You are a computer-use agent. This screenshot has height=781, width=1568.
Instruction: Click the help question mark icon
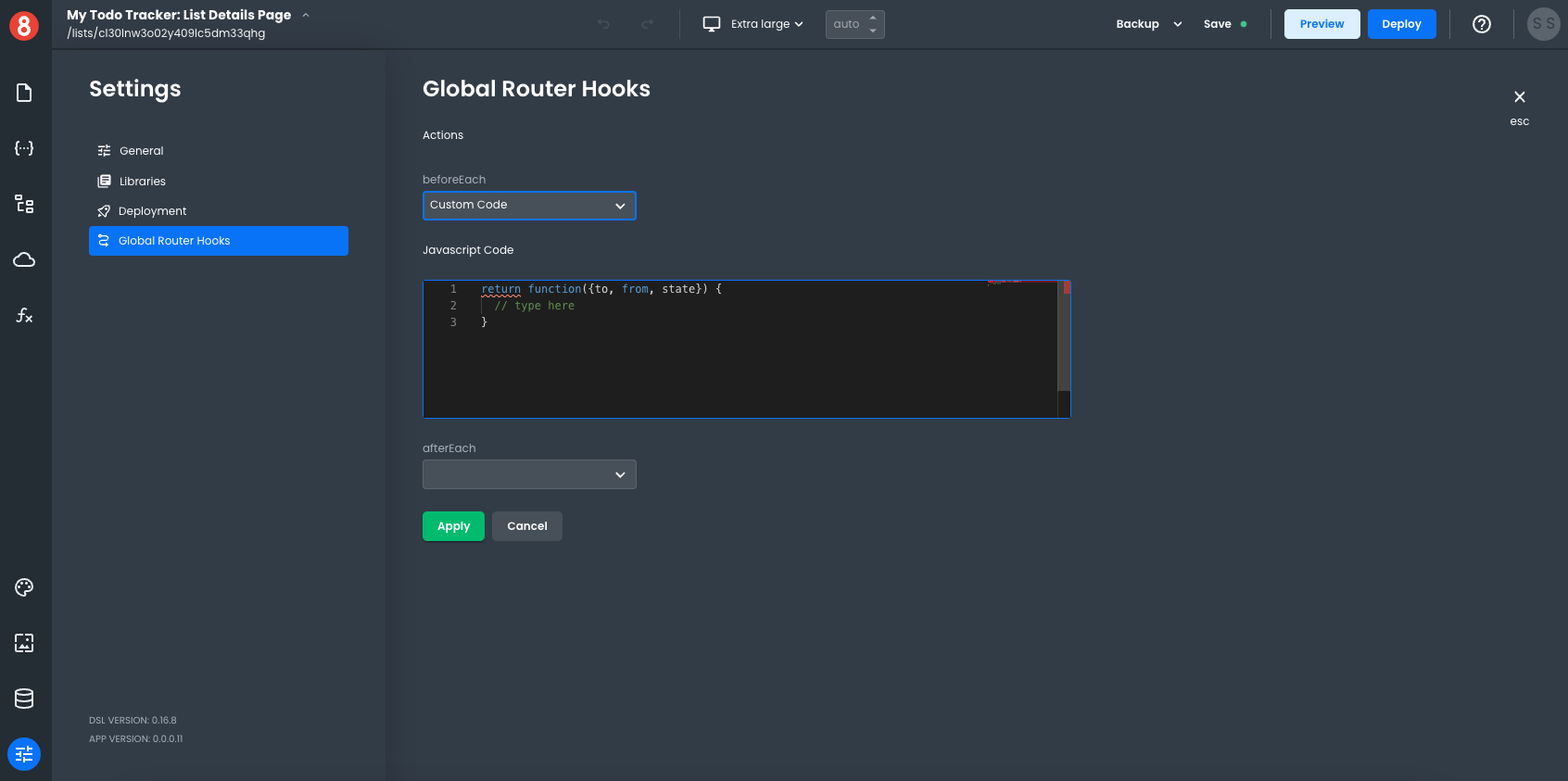point(1482,24)
